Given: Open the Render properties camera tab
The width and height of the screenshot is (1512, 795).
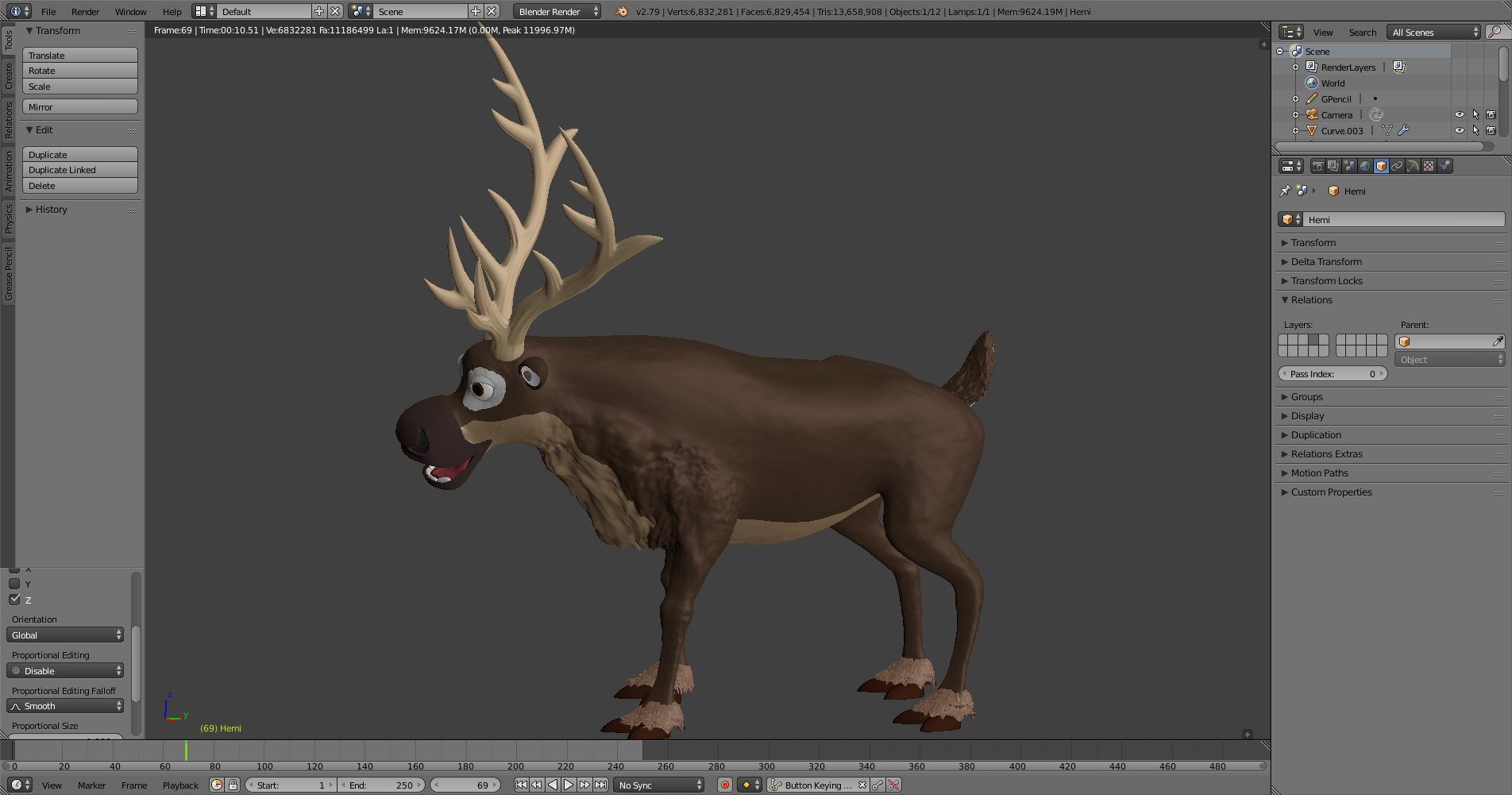Looking at the screenshot, I should pyautogui.click(x=1318, y=166).
